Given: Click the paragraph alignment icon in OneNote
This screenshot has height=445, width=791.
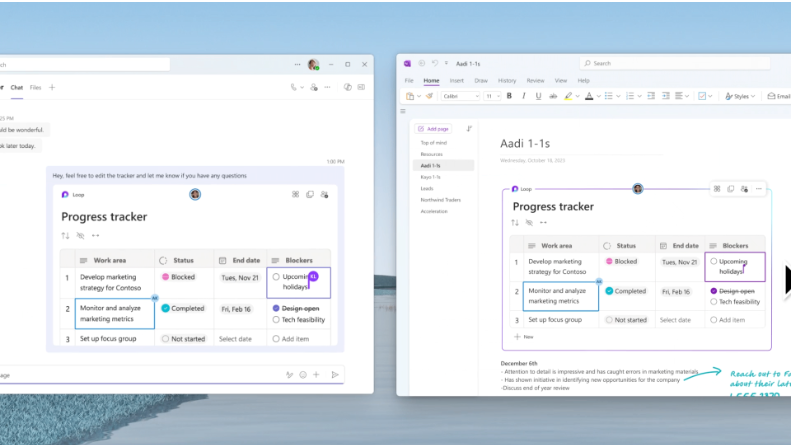Looking at the screenshot, I should [x=679, y=96].
